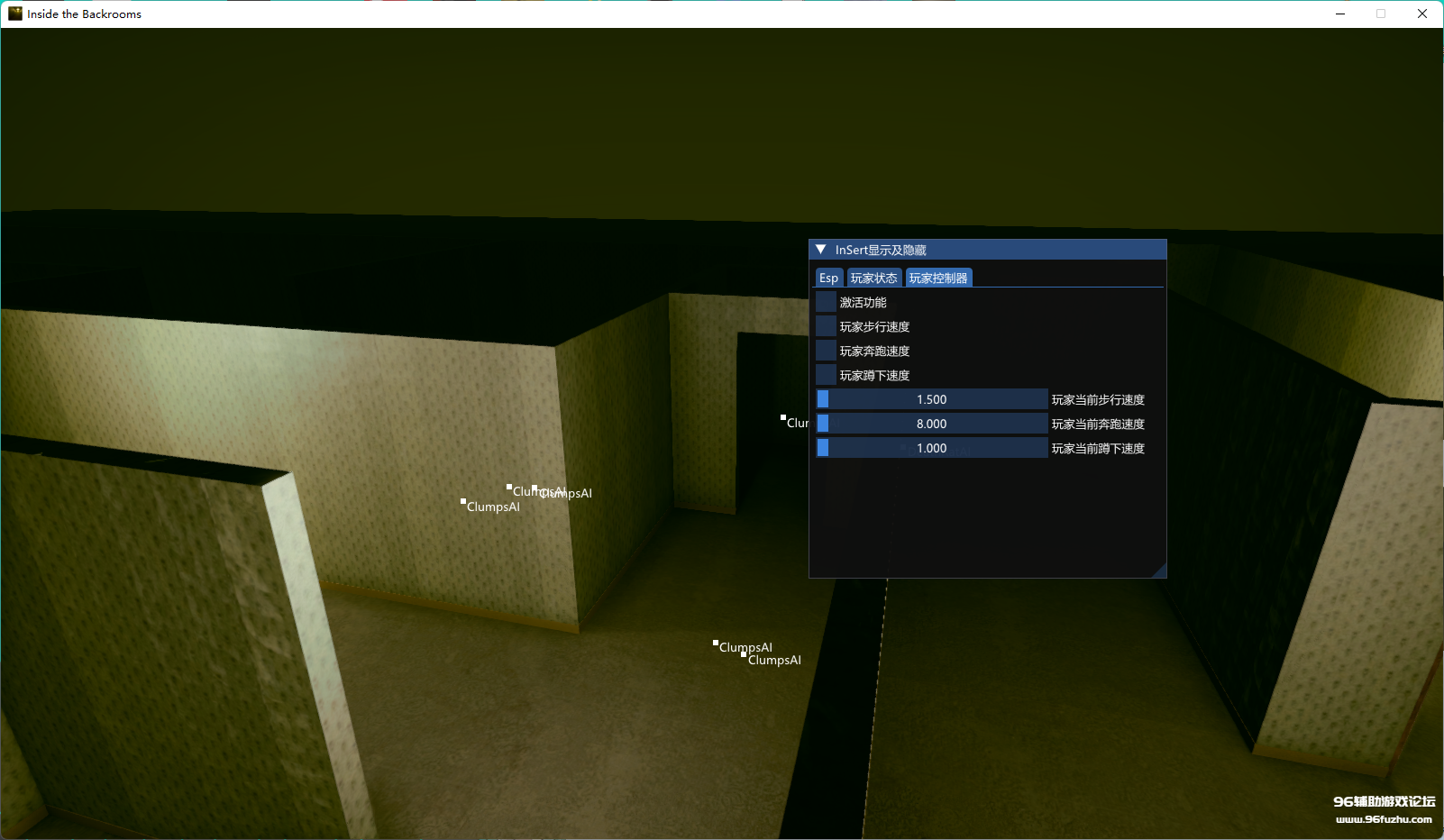The width and height of the screenshot is (1444, 840).
Task: Minimize the Inside the Backrooms window
Action: click(1340, 14)
